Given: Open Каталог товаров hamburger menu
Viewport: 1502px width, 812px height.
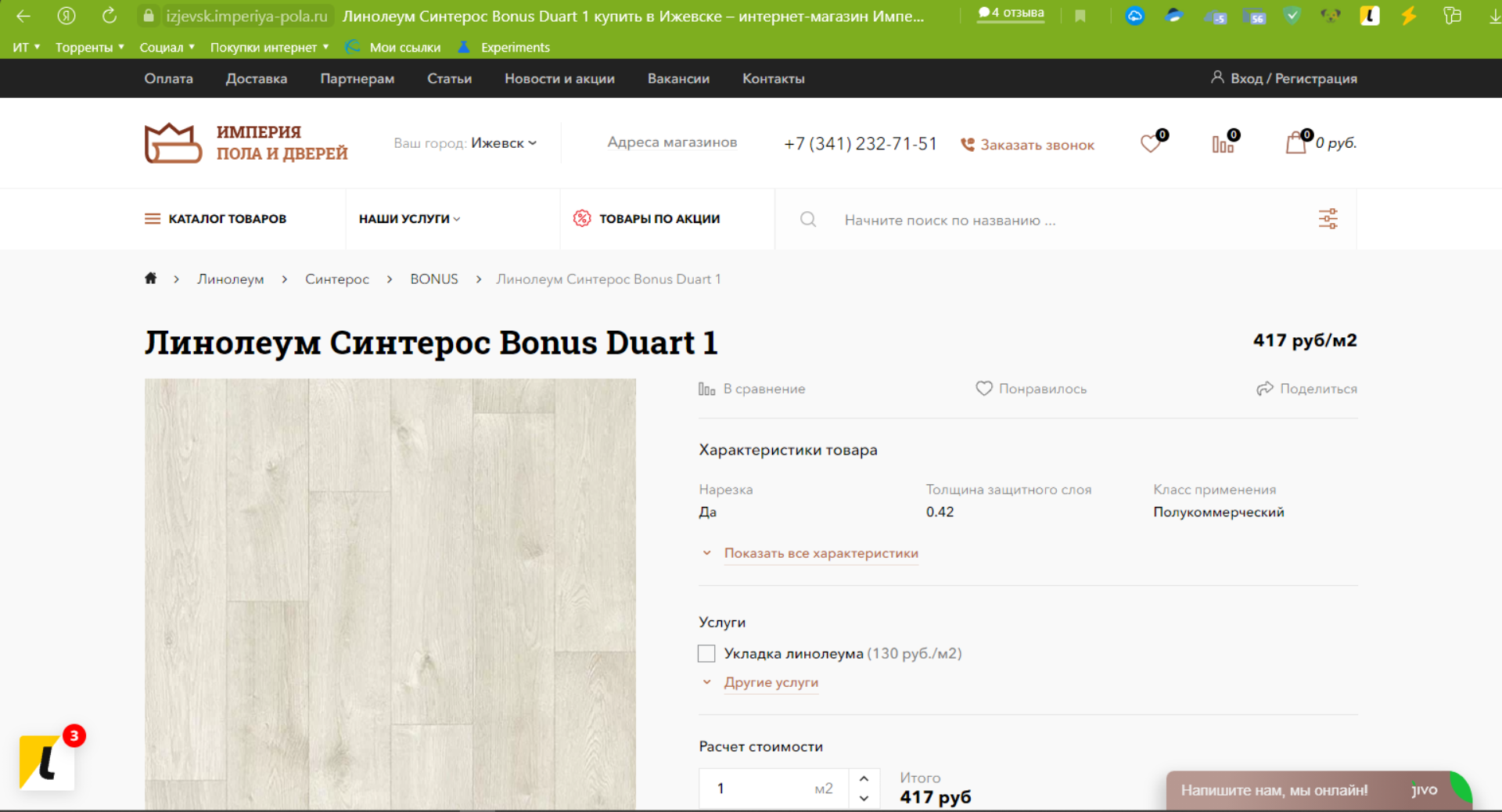Looking at the screenshot, I should click(x=215, y=219).
